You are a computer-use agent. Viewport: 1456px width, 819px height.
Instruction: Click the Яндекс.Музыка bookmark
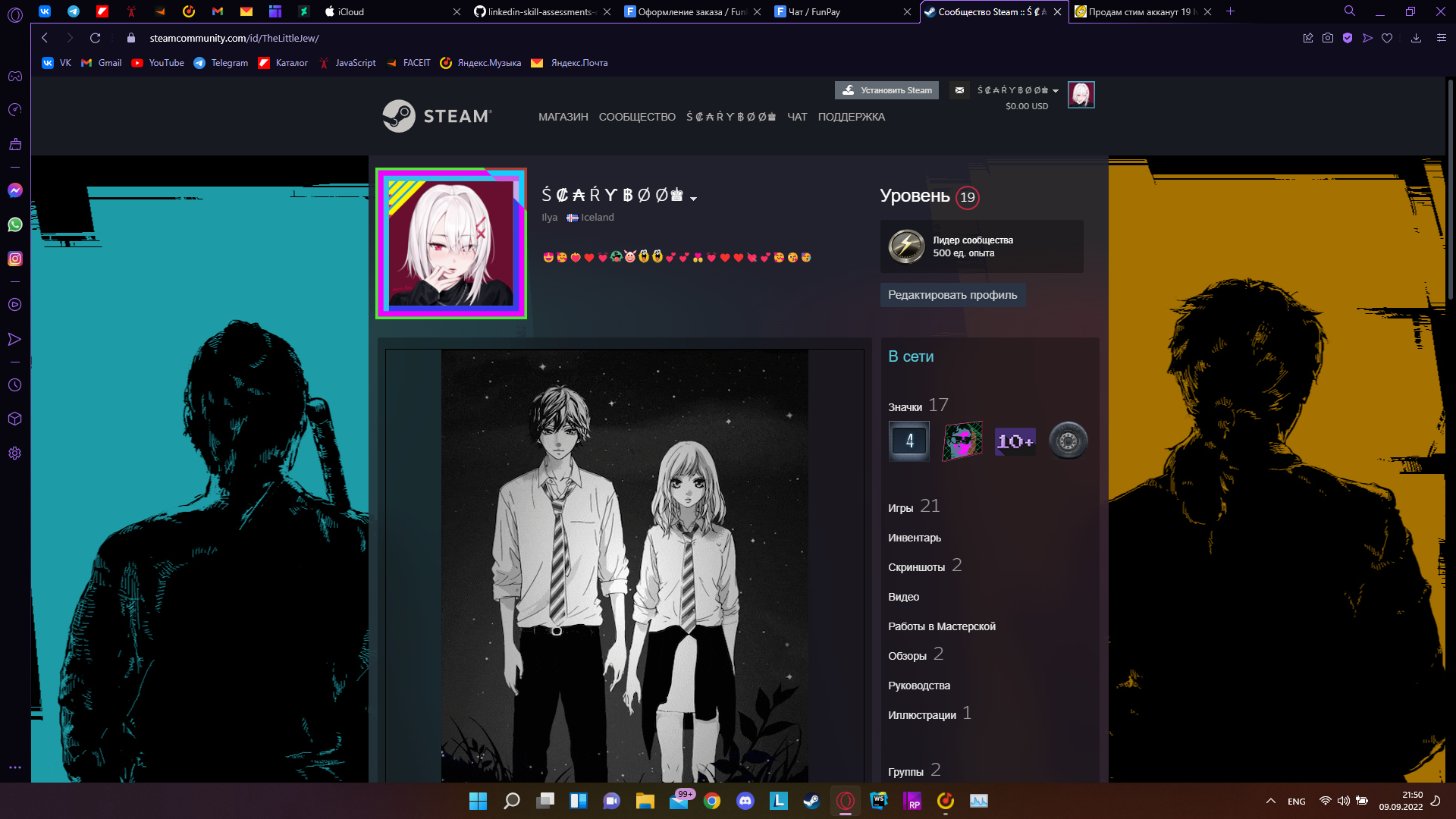click(x=481, y=63)
